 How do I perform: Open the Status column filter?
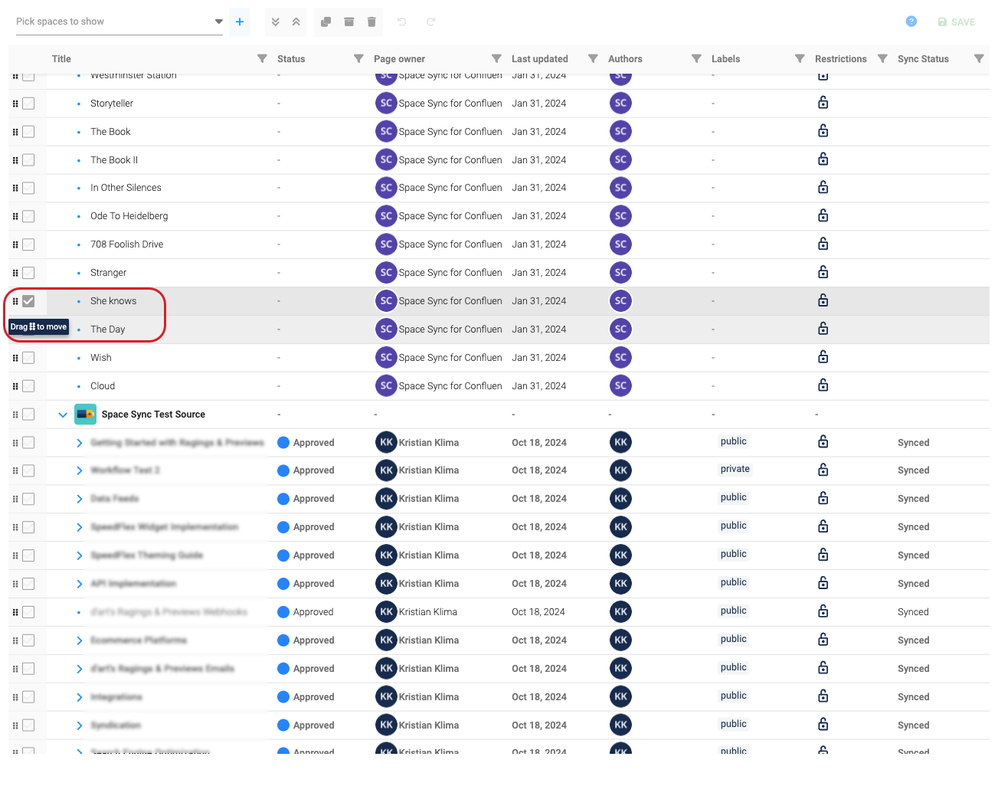pyautogui.click(x=358, y=59)
